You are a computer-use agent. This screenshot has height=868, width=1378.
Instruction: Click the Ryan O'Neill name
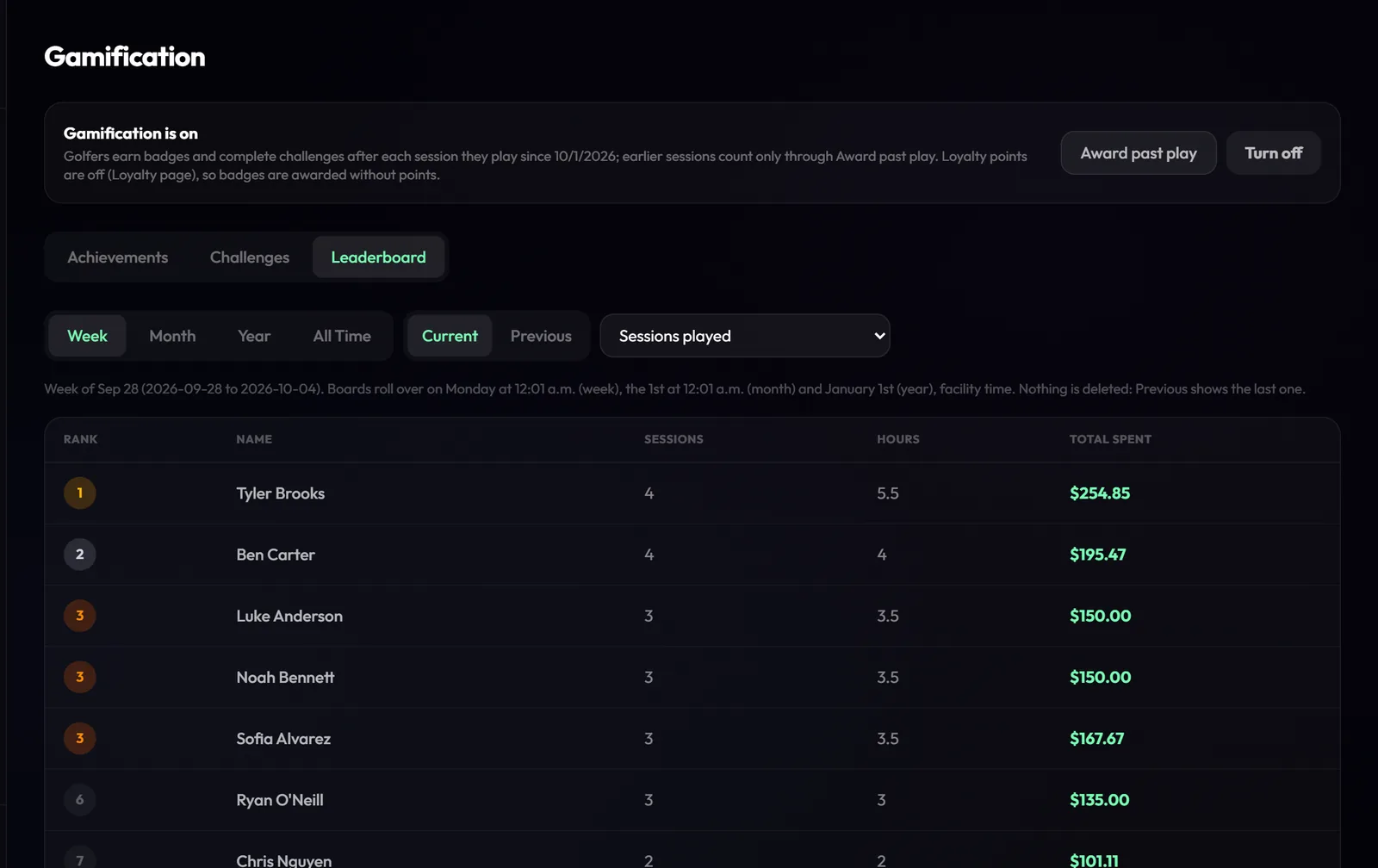click(x=280, y=800)
